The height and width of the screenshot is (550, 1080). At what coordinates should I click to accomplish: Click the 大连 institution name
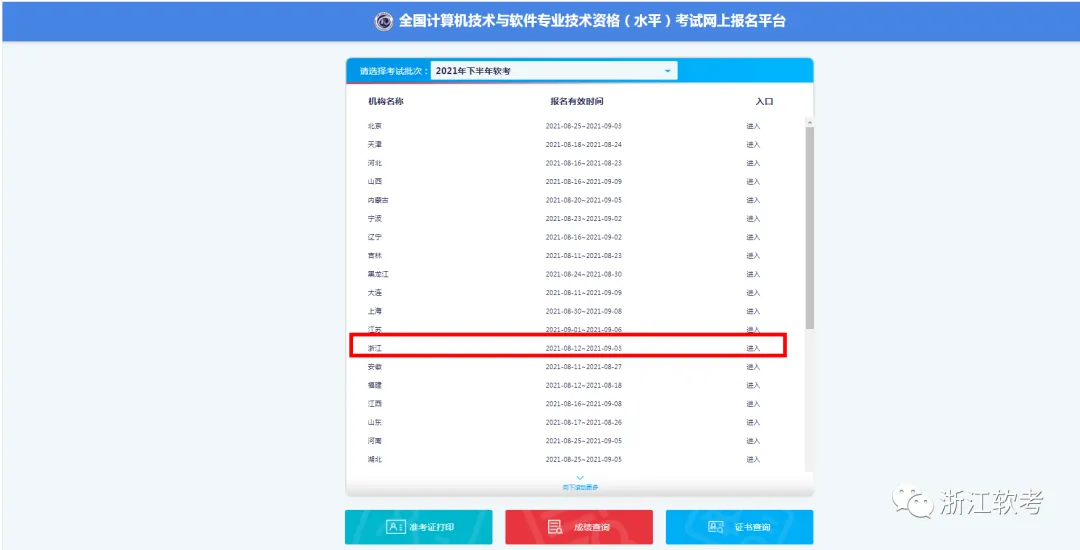[375, 293]
